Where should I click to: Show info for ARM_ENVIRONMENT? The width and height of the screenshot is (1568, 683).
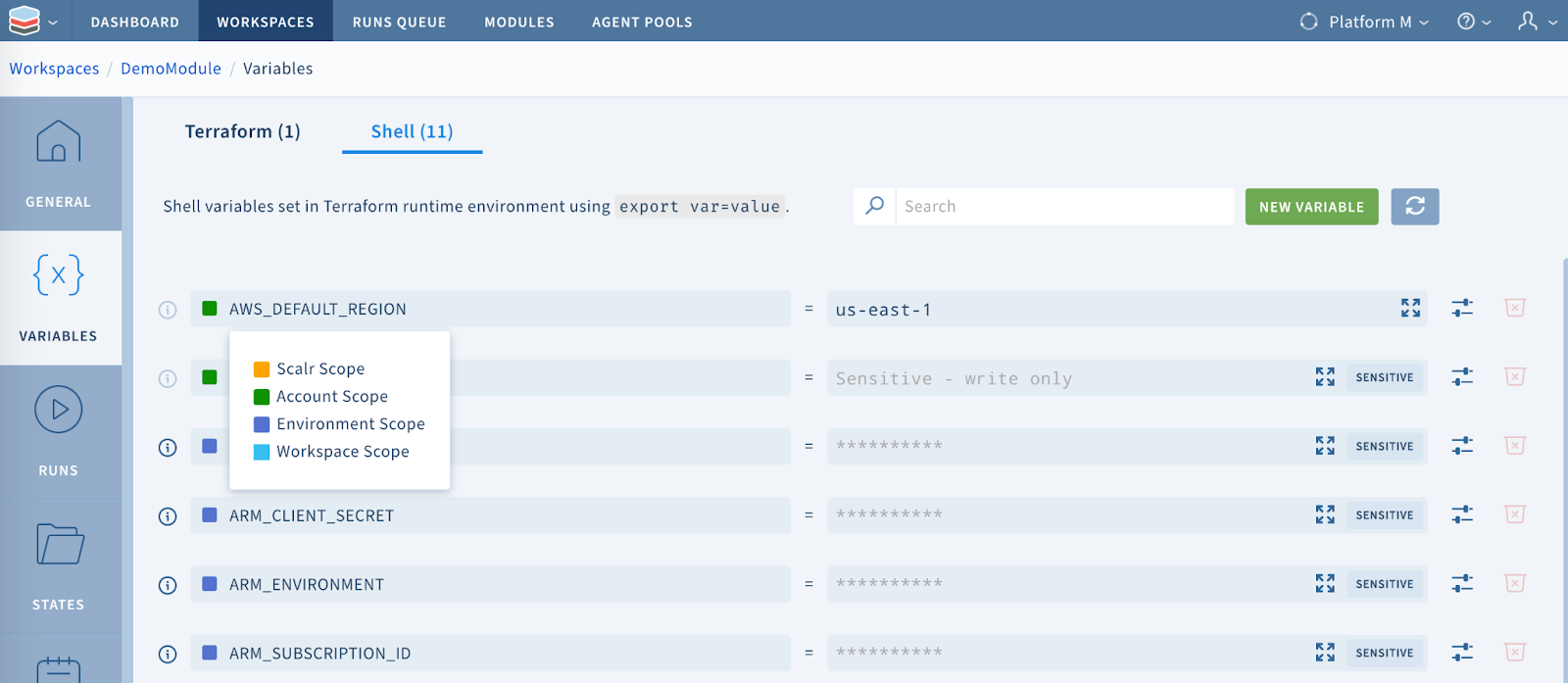pos(168,585)
